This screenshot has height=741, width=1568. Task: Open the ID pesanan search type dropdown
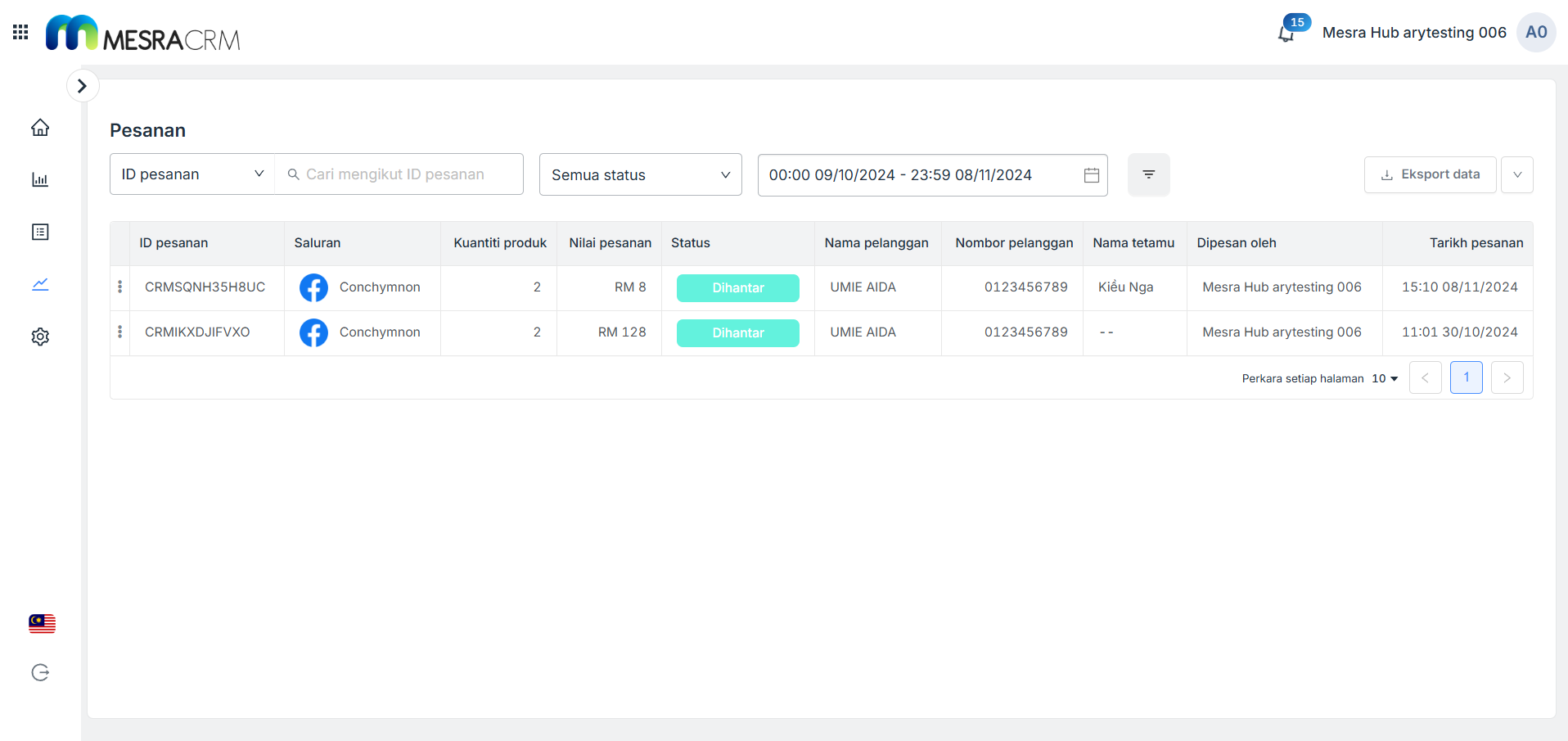point(192,174)
